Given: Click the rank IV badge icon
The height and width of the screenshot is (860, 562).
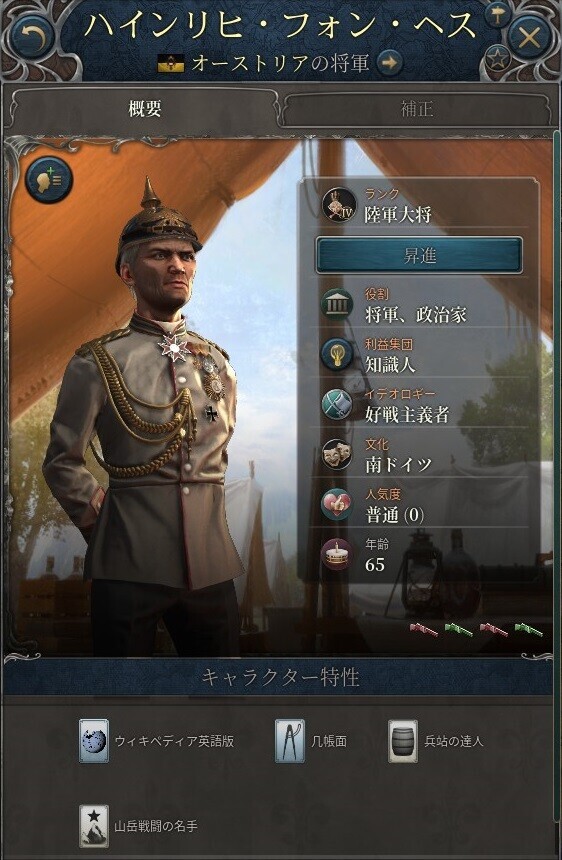Looking at the screenshot, I should point(339,205).
